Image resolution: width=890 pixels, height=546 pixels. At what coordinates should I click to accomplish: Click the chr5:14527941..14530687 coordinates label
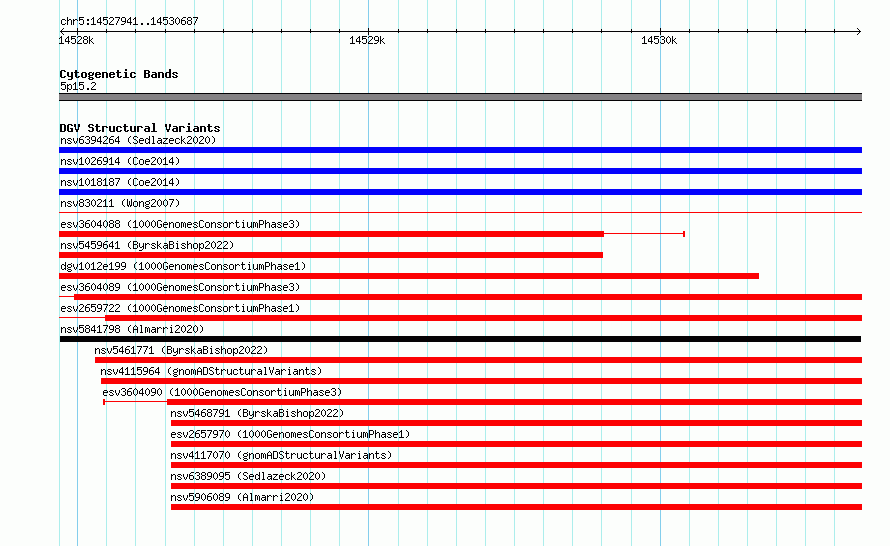pos(129,21)
